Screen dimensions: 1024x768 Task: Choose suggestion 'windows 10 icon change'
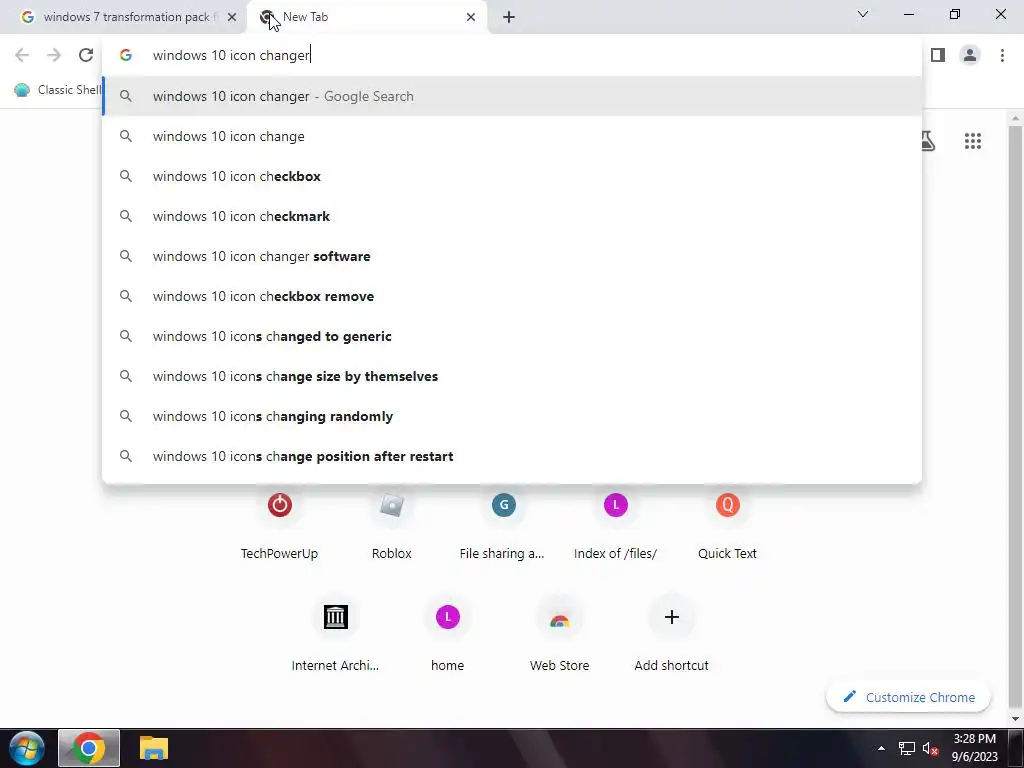(512, 136)
